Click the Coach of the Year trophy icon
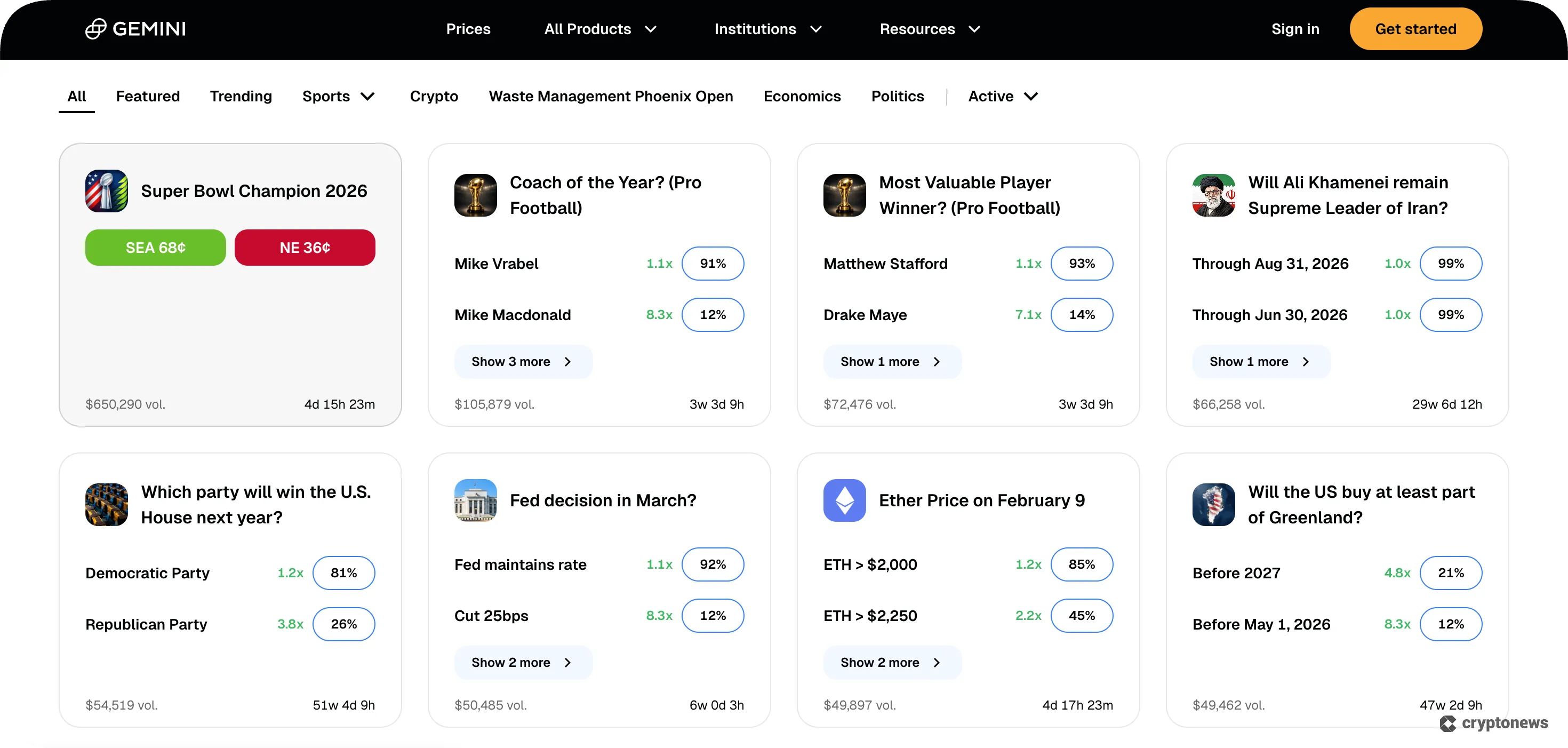Image resolution: width=1568 pixels, height=748 pixels. point(475,195)
